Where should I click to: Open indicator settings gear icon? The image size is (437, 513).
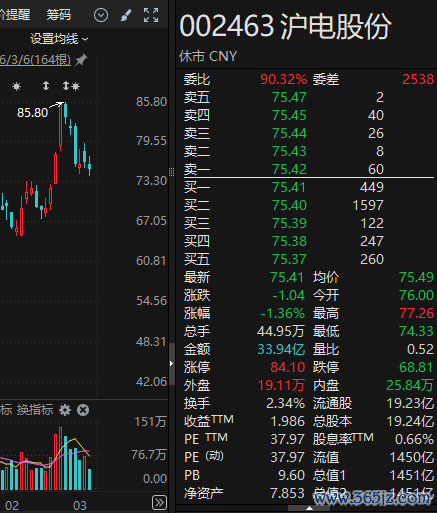click(x=65, y=410)
